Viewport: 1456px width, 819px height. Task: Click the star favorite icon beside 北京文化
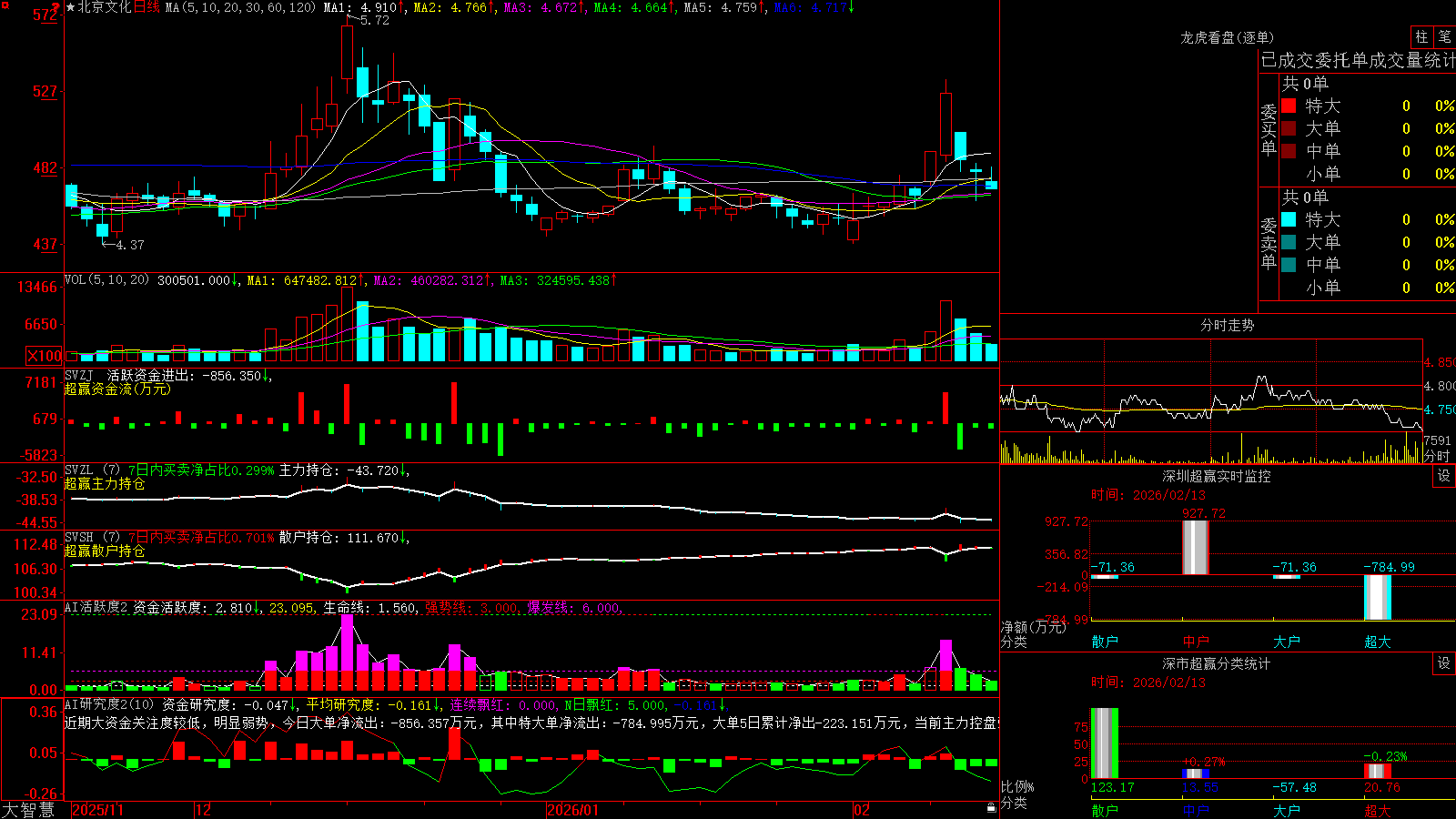(70, 7)
